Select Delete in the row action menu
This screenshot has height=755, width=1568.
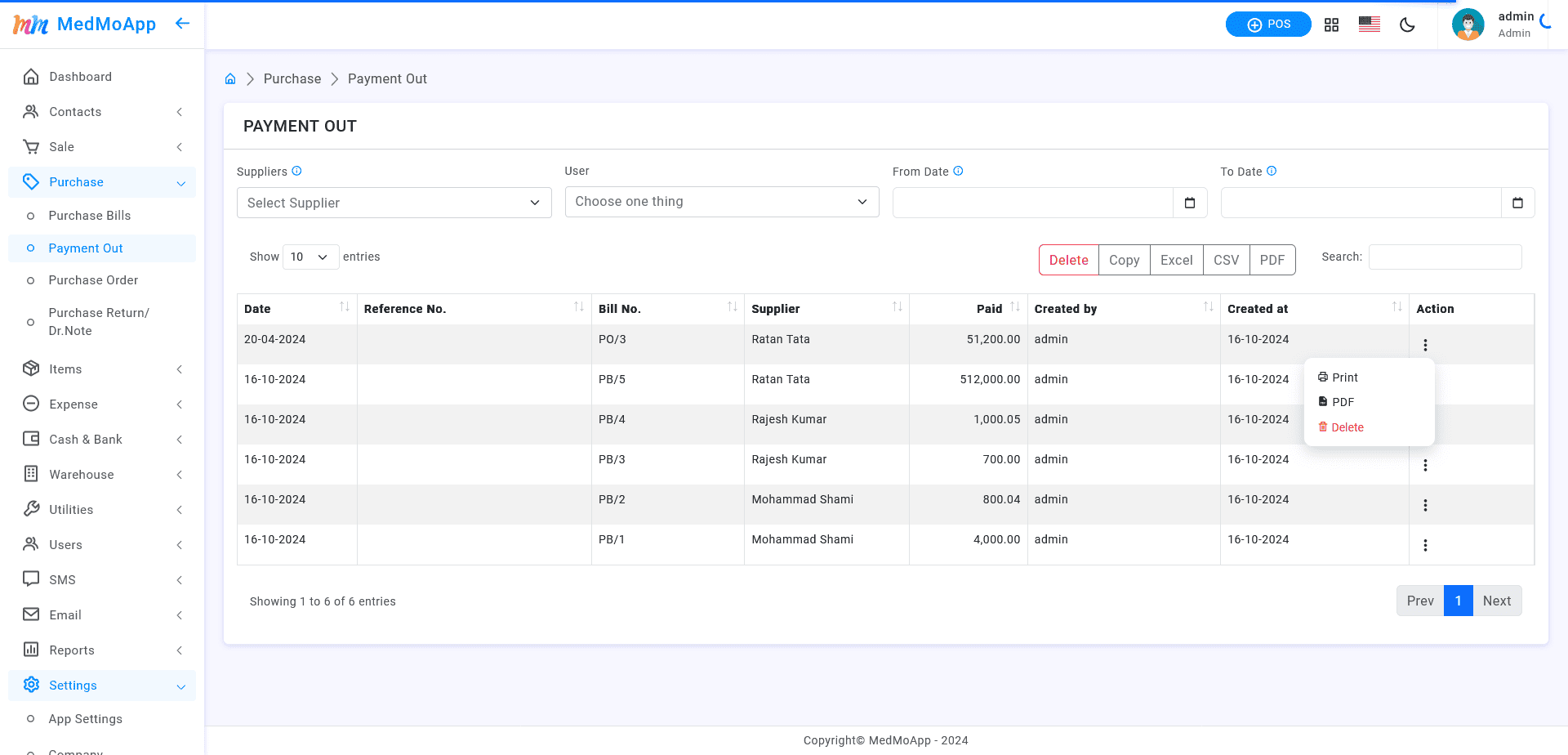coord(1347,427)
